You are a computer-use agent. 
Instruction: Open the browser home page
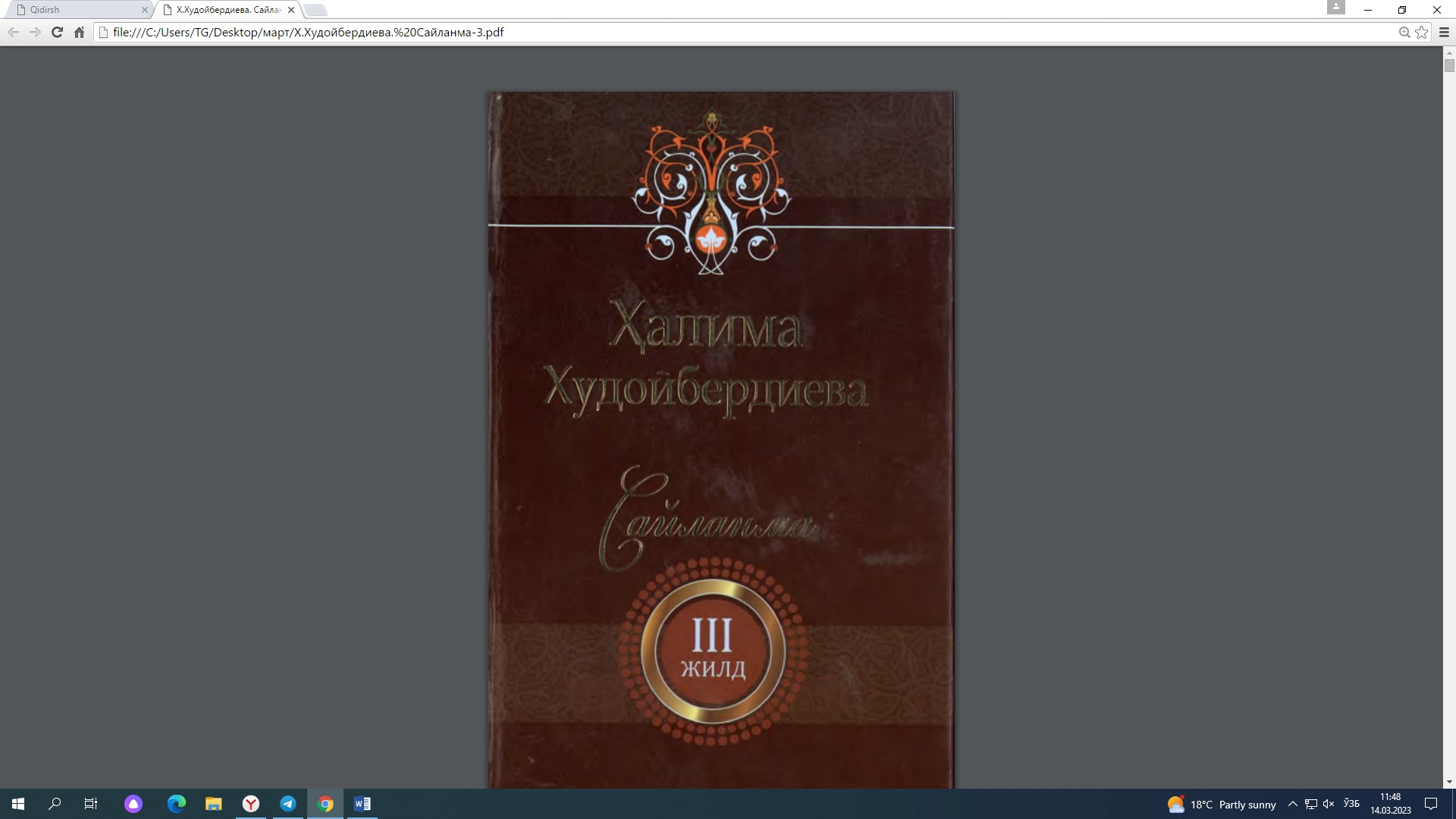tap(79, 33)
